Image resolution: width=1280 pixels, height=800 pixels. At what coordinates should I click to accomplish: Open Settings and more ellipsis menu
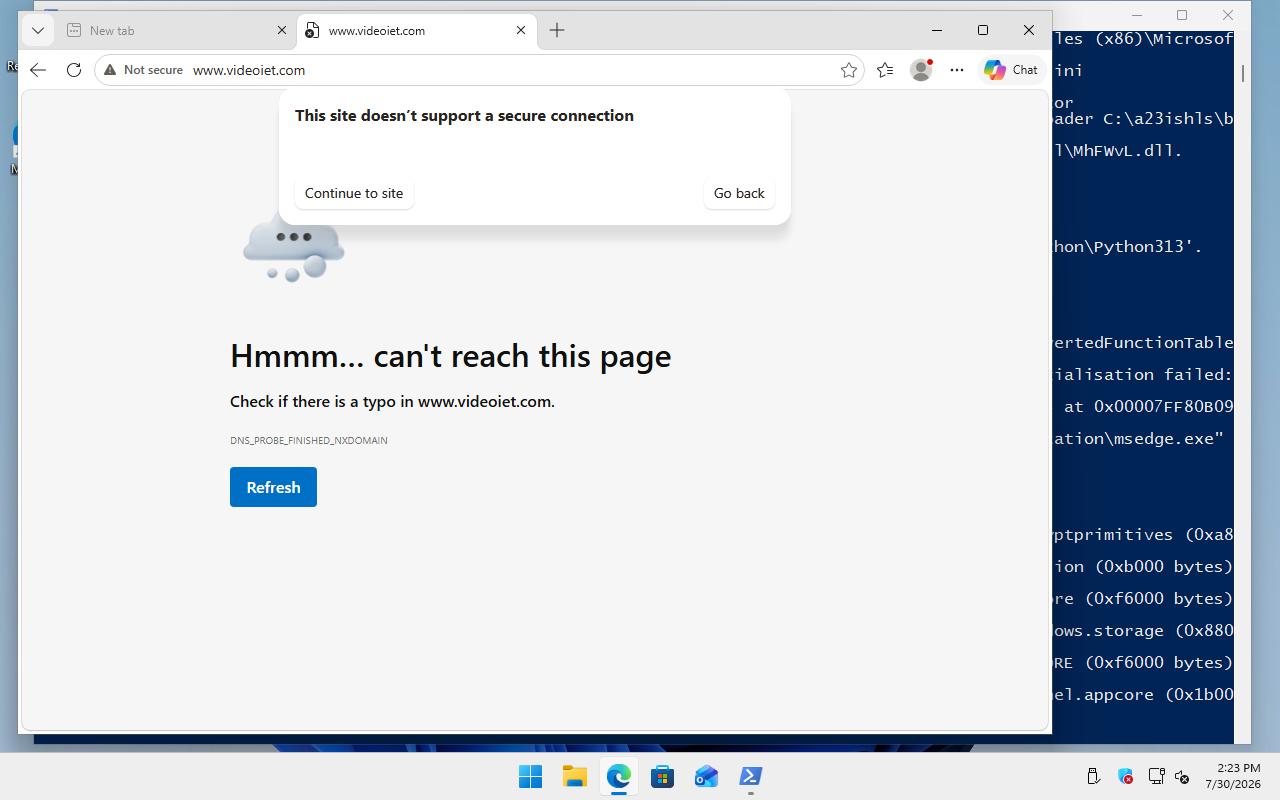point(957,70)
